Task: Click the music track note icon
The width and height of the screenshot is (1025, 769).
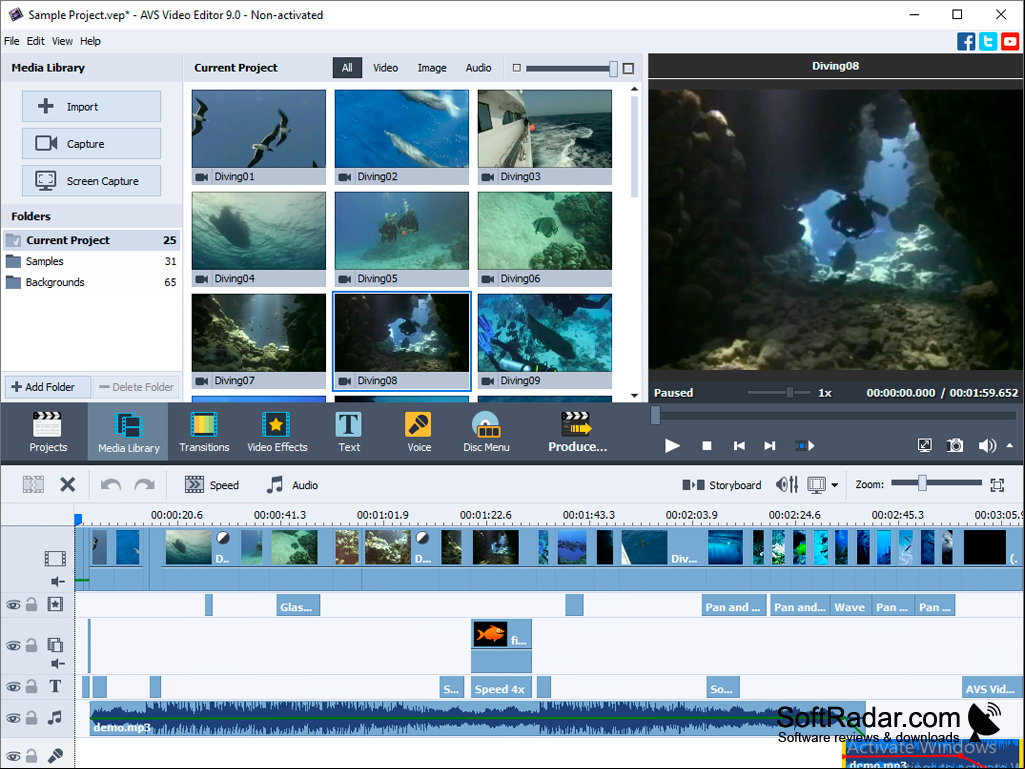Action: tap(56, 717)
